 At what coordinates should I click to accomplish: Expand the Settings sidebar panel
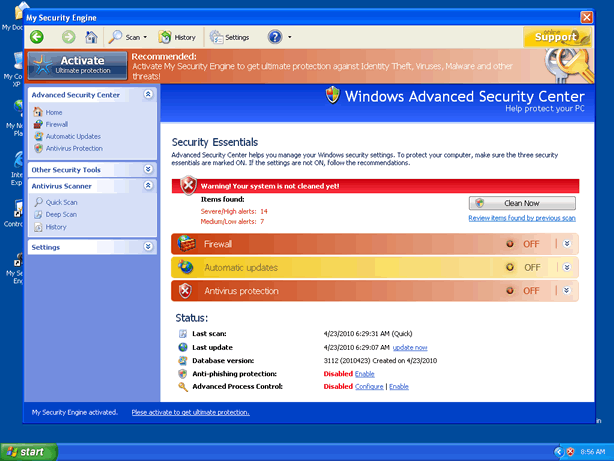(x=148, y=246)
